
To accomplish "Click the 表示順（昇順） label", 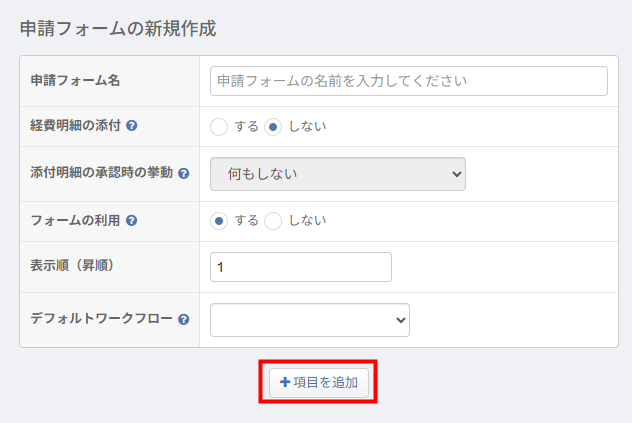I will (x=75, y=267).
